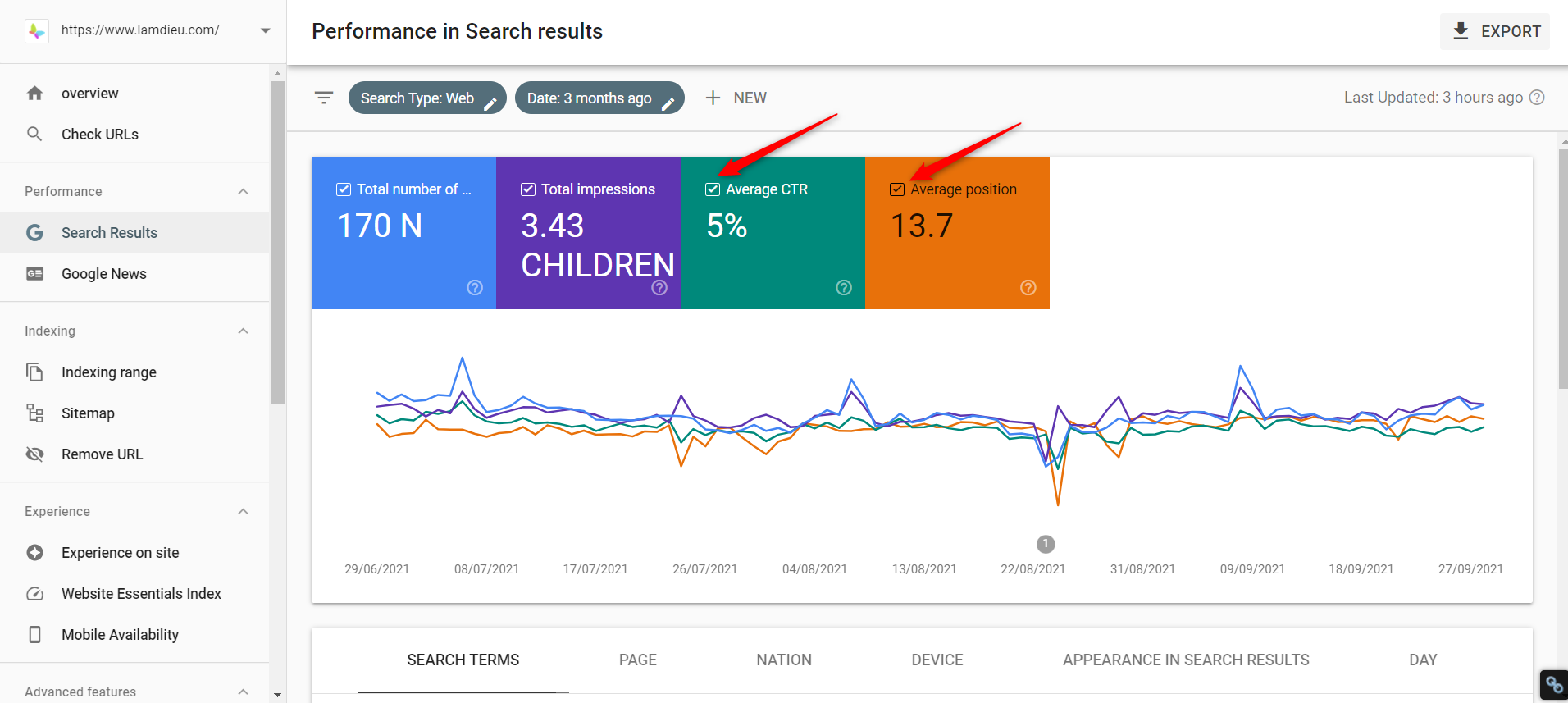
Task: Click the pencil icon on Date chip
Action: pyautogui.click(x=668, y=104)
